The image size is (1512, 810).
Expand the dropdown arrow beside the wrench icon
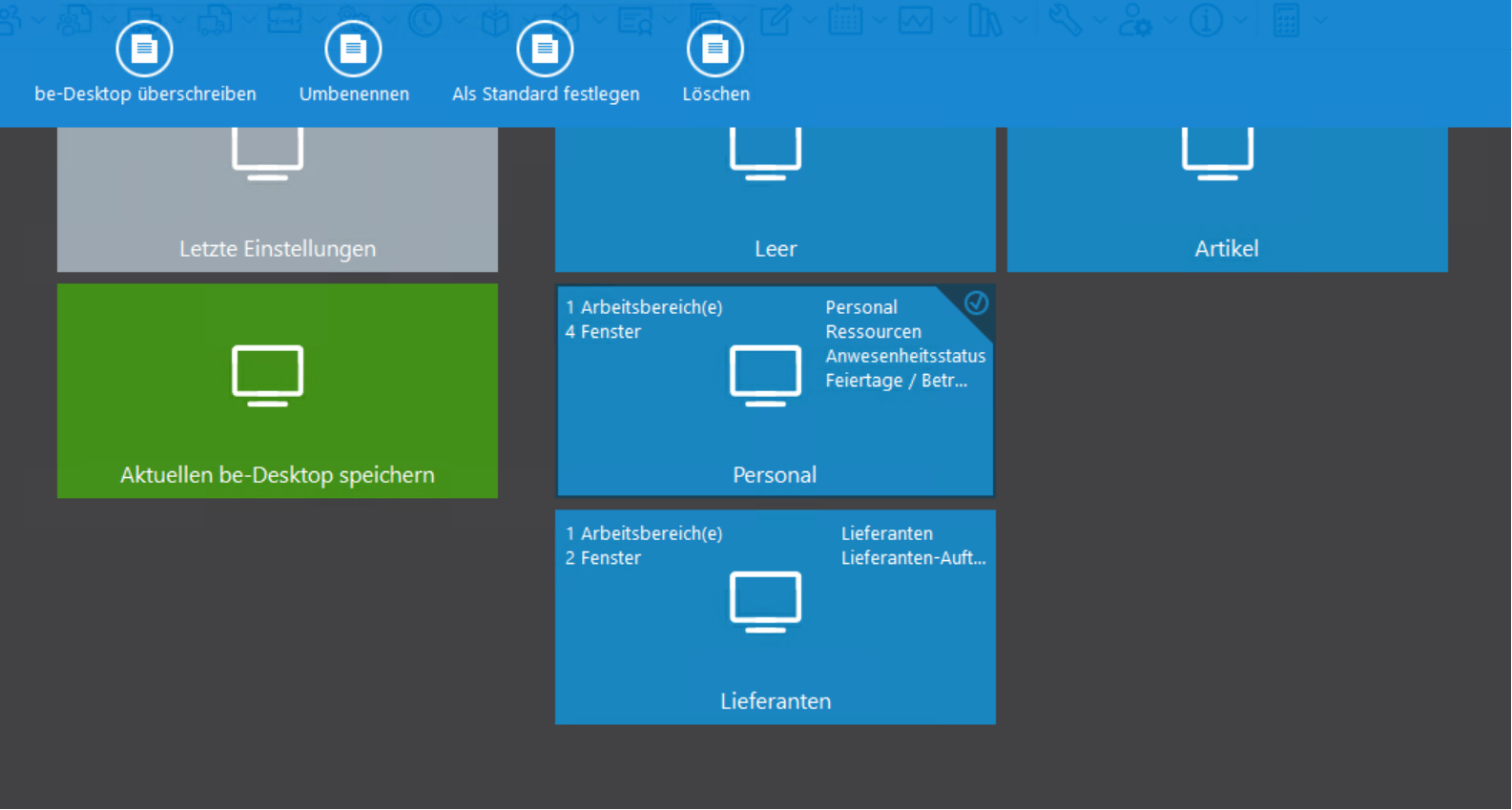tap(1100, 19)
